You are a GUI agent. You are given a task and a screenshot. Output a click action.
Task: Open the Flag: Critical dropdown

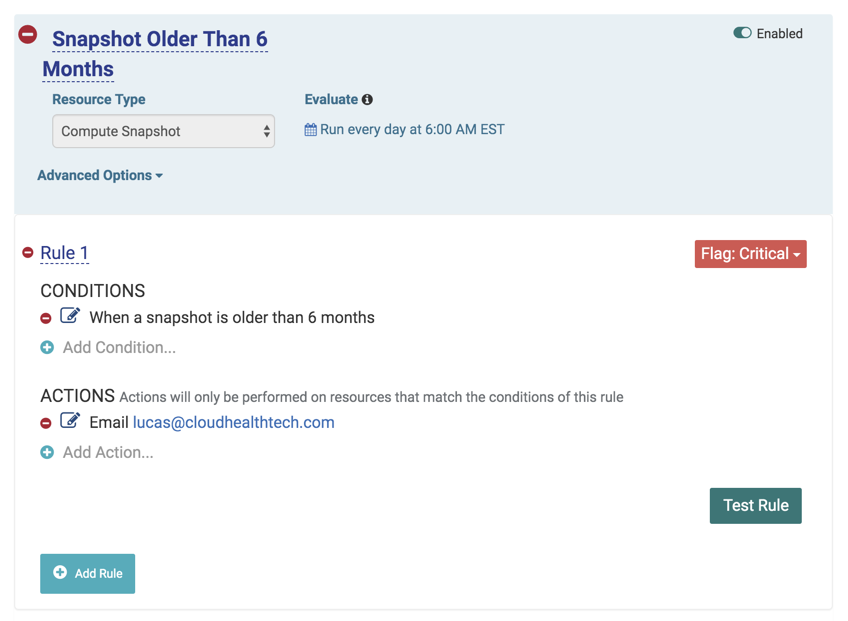point(750,254)
